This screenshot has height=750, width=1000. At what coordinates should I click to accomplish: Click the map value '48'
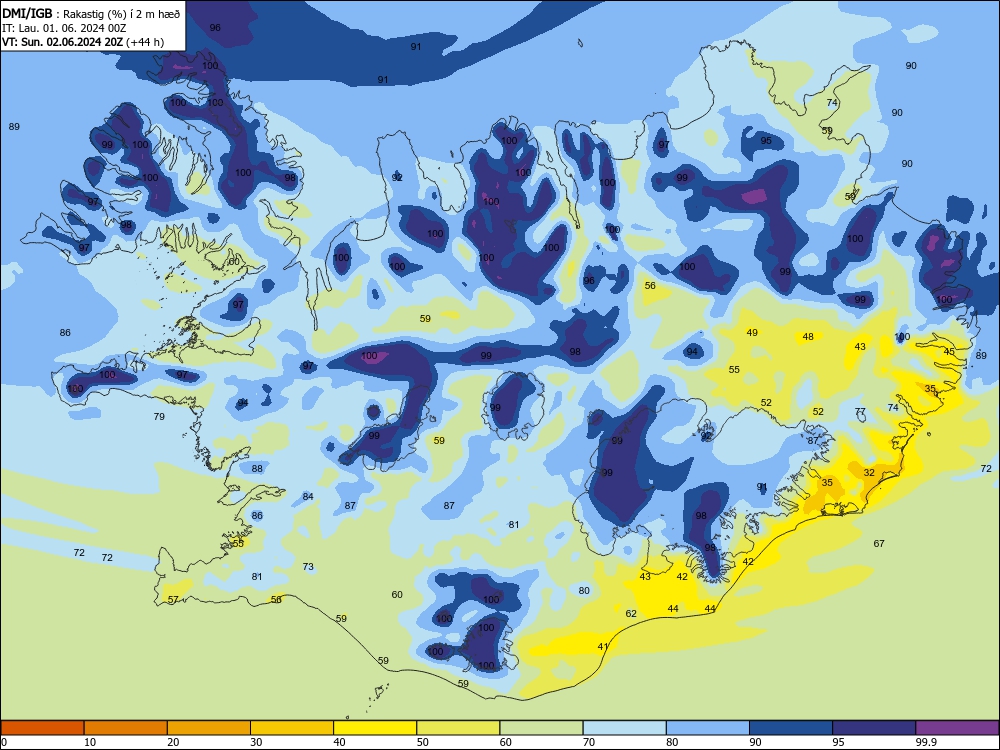pos(808,337)
